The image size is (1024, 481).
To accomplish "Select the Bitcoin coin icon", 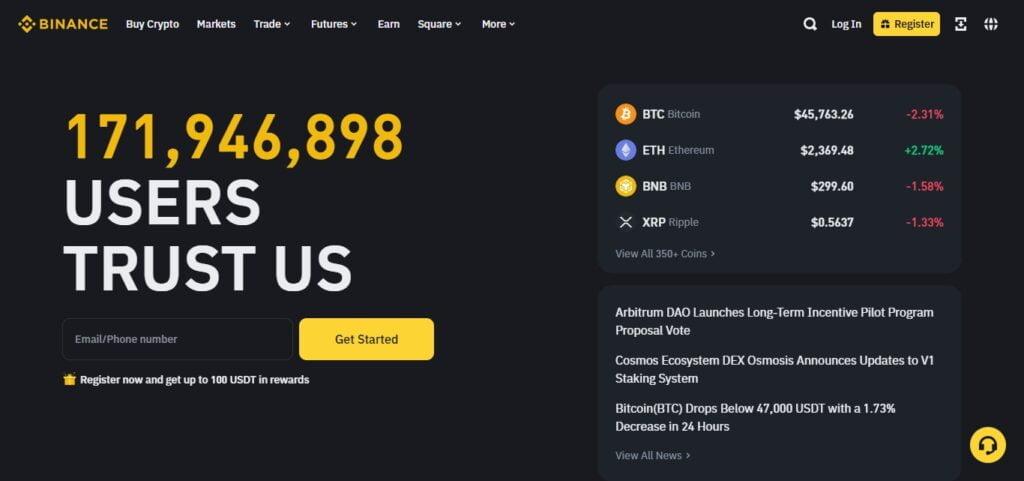I will (x=626, y=114).
